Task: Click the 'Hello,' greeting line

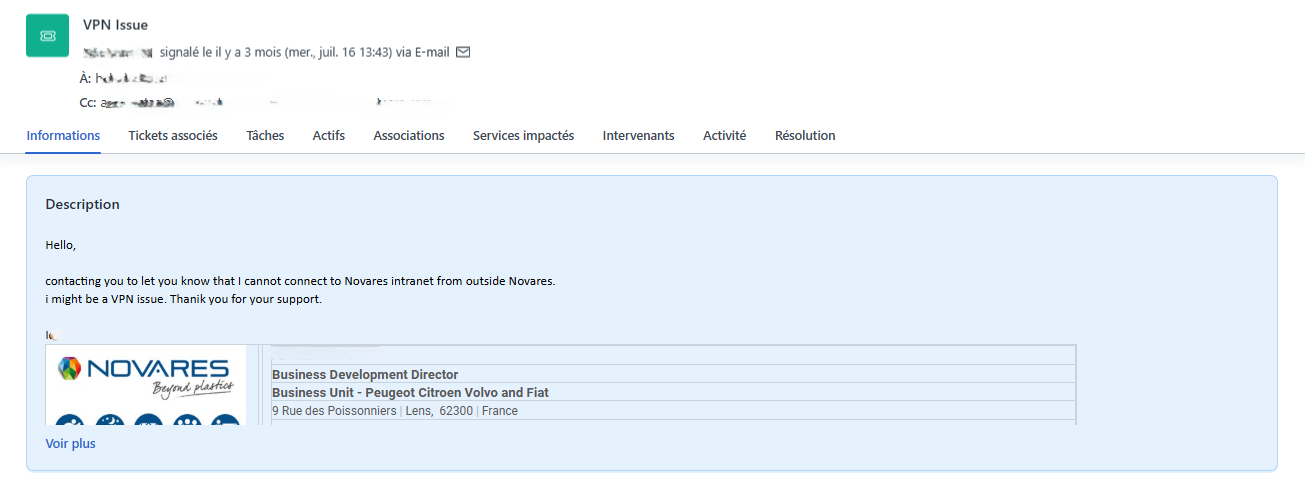Action: 61,245
